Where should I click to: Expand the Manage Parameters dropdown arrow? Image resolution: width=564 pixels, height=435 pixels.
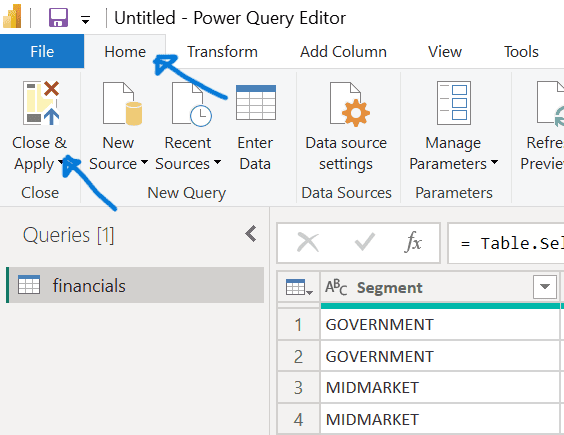pyautogui.click(x=495, y=162)
